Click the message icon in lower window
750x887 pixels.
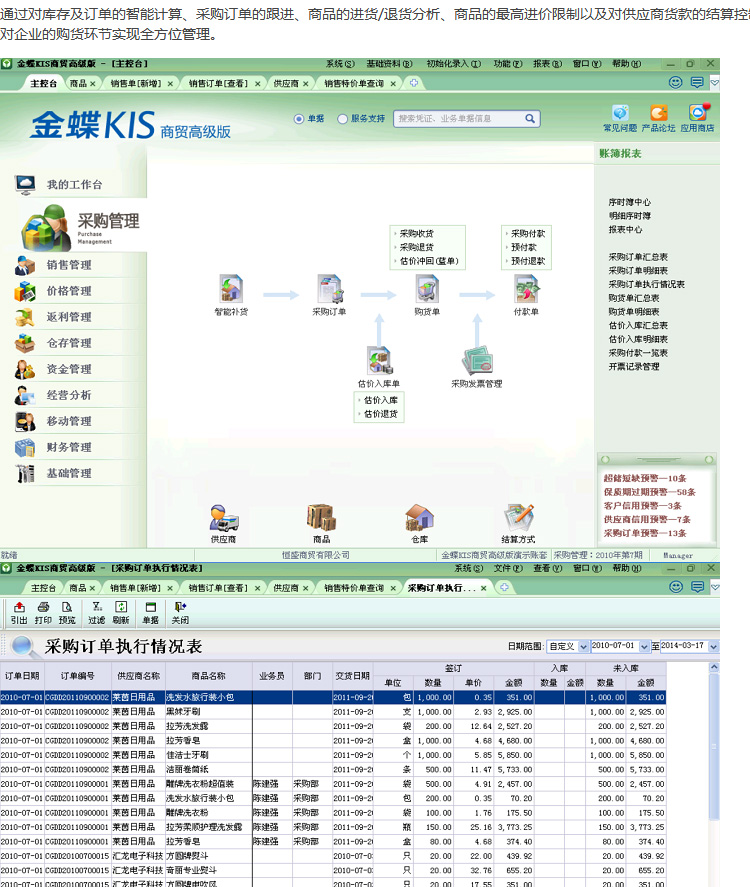click(697, 587)
